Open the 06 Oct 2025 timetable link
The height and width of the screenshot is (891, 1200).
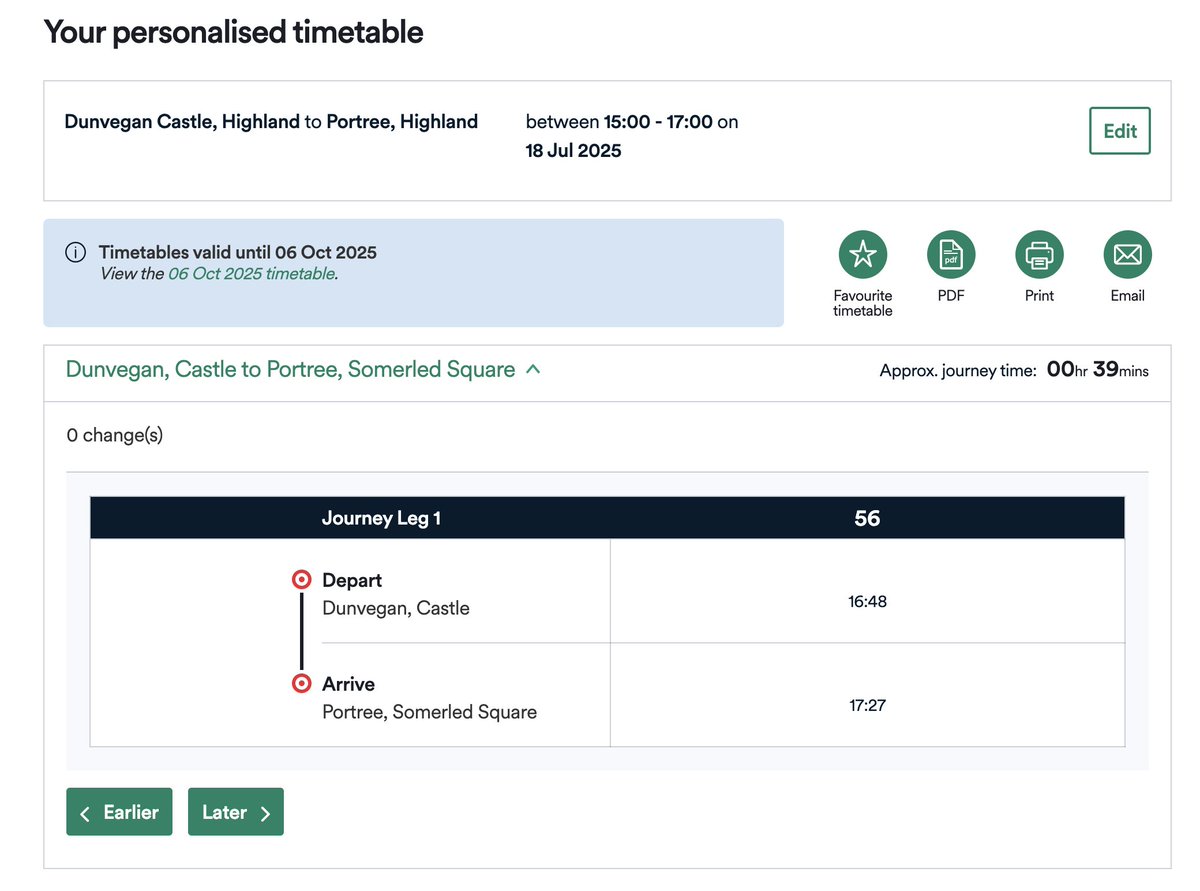click(251, 273)
